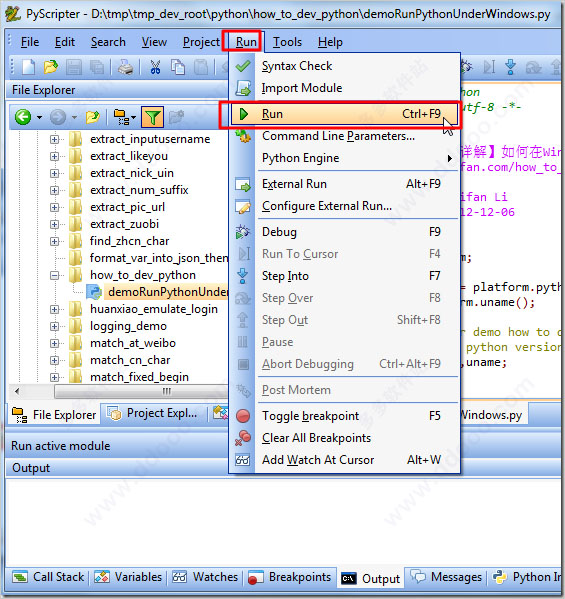565x599 pixels.
Task: Open the Search menu
Action: pyautogui.click(x=108, y=42)
